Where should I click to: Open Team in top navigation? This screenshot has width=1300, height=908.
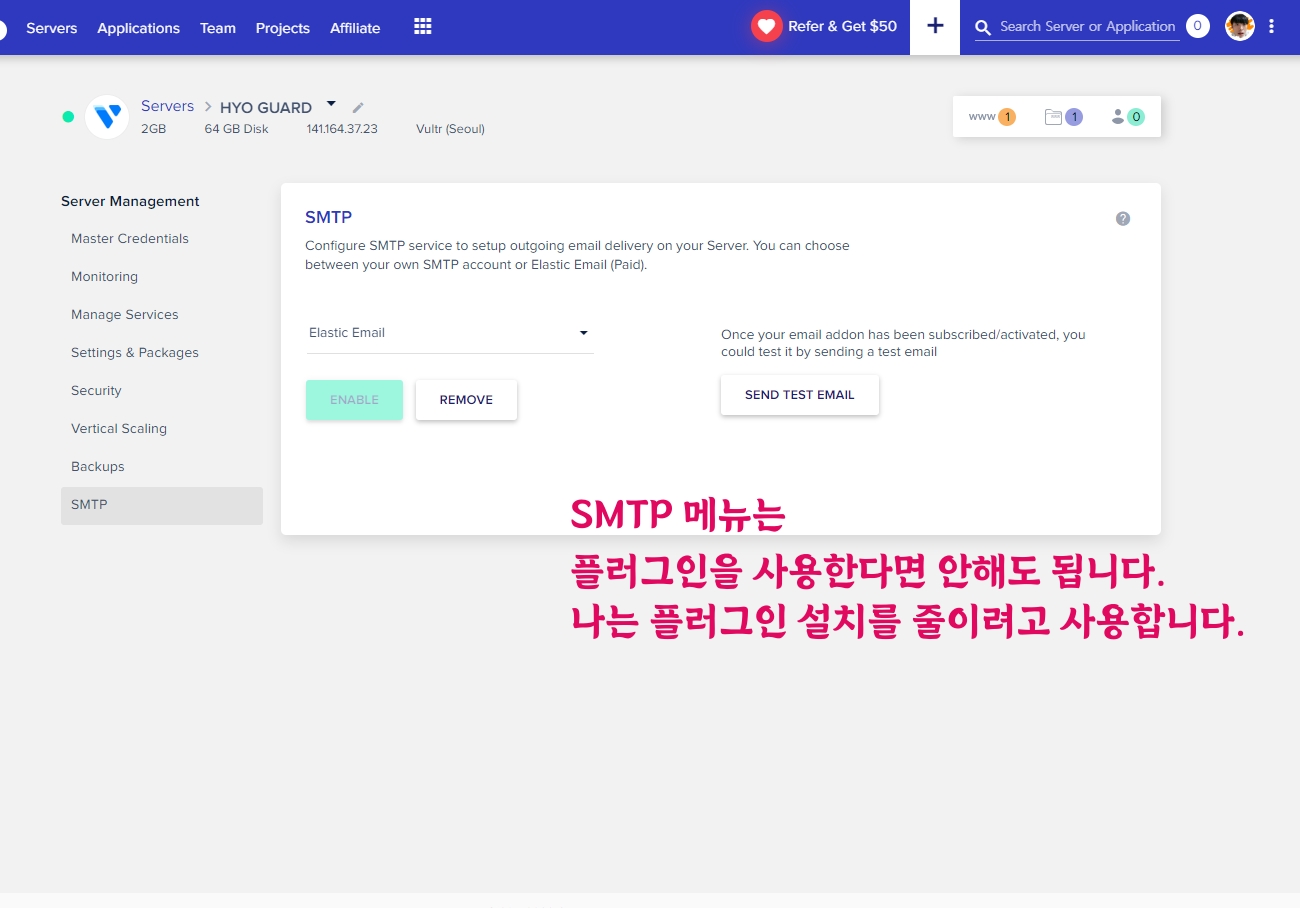(218, 28)
